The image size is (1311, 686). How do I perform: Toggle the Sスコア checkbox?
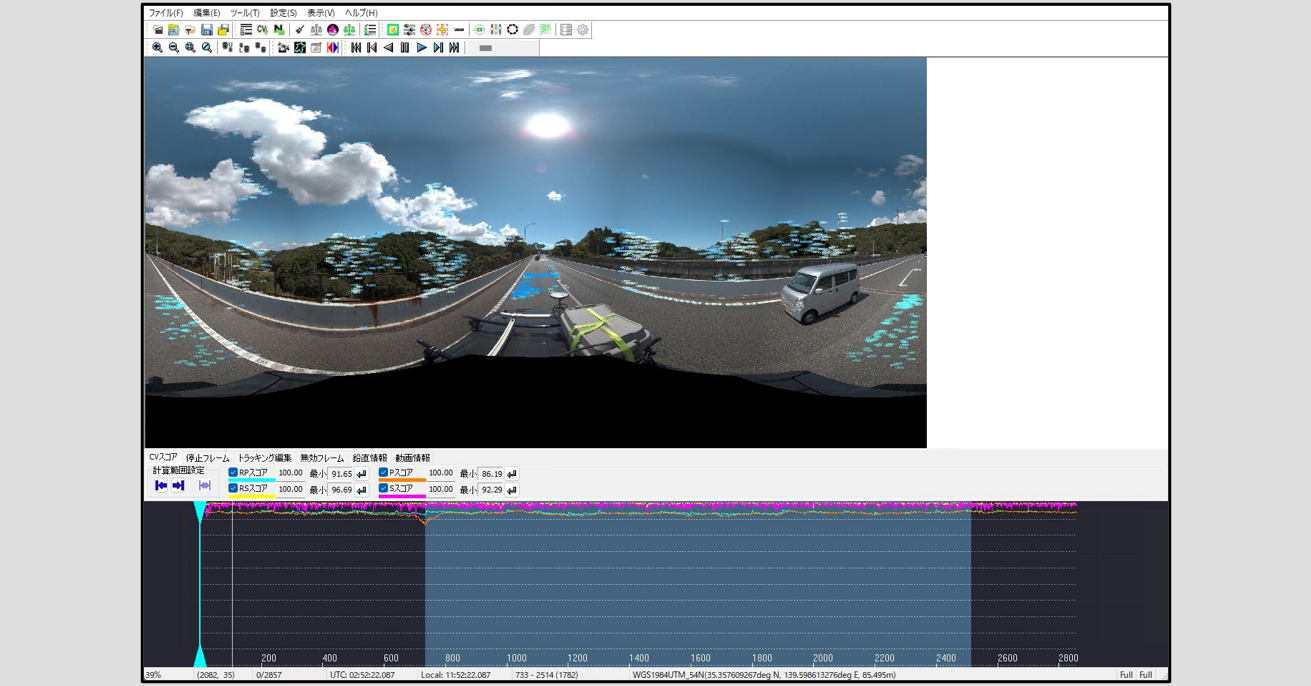point(383,489)
